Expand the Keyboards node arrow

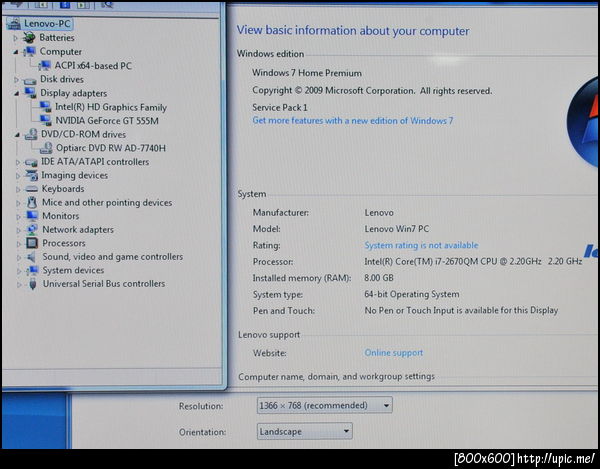(x=18, y=189)
